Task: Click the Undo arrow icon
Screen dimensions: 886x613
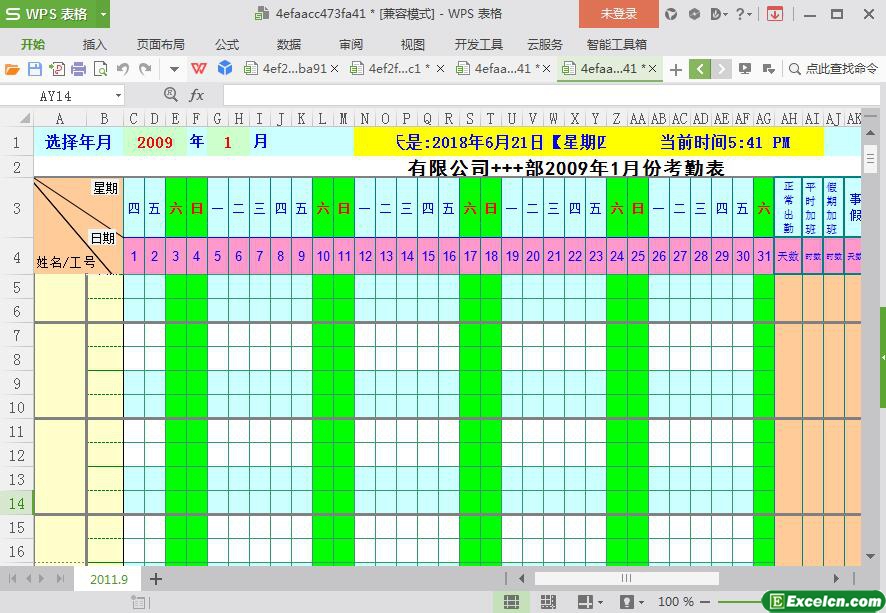Action: click(123, 69)
